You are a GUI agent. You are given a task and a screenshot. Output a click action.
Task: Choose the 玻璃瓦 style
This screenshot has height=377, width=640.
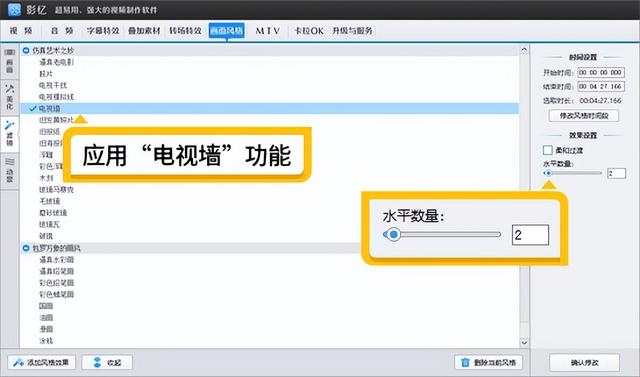[49, 224]
